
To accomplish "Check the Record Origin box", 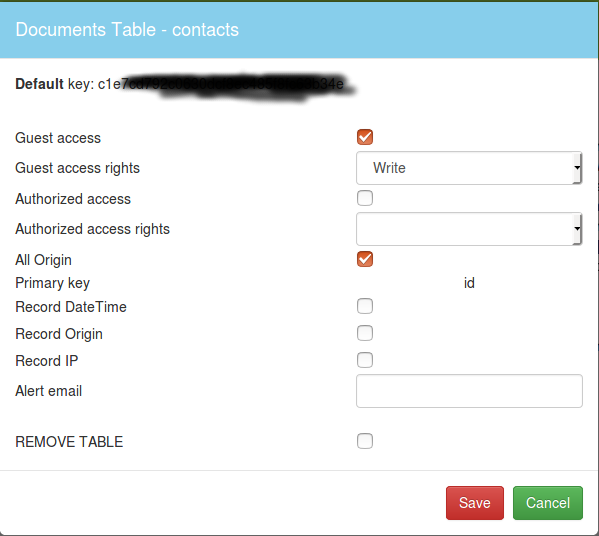I will point(365,333).
